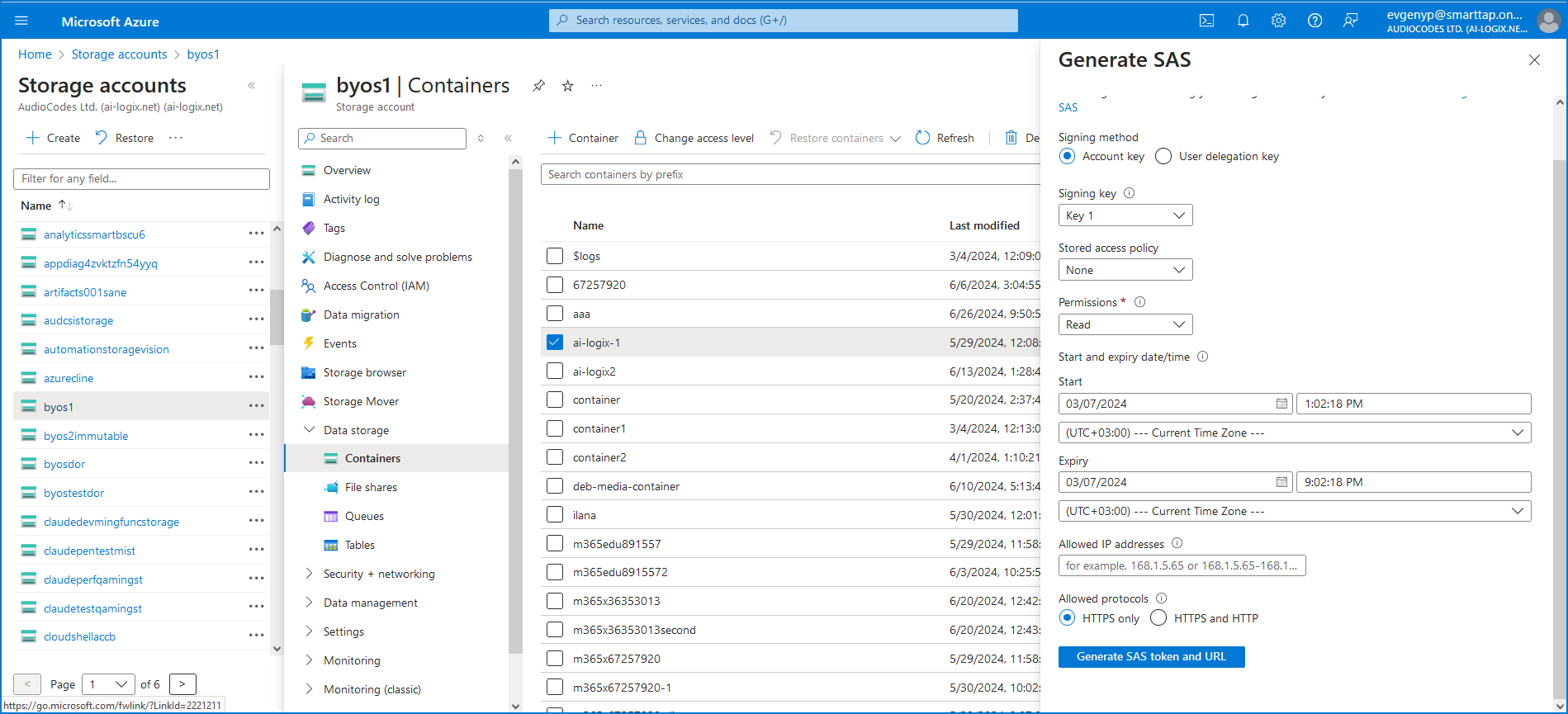Open the Azure portal hamburger menu
Image resolution: width=1568 pixels, height=714 pixels.
pyautogui.click(x=21, y=21)
